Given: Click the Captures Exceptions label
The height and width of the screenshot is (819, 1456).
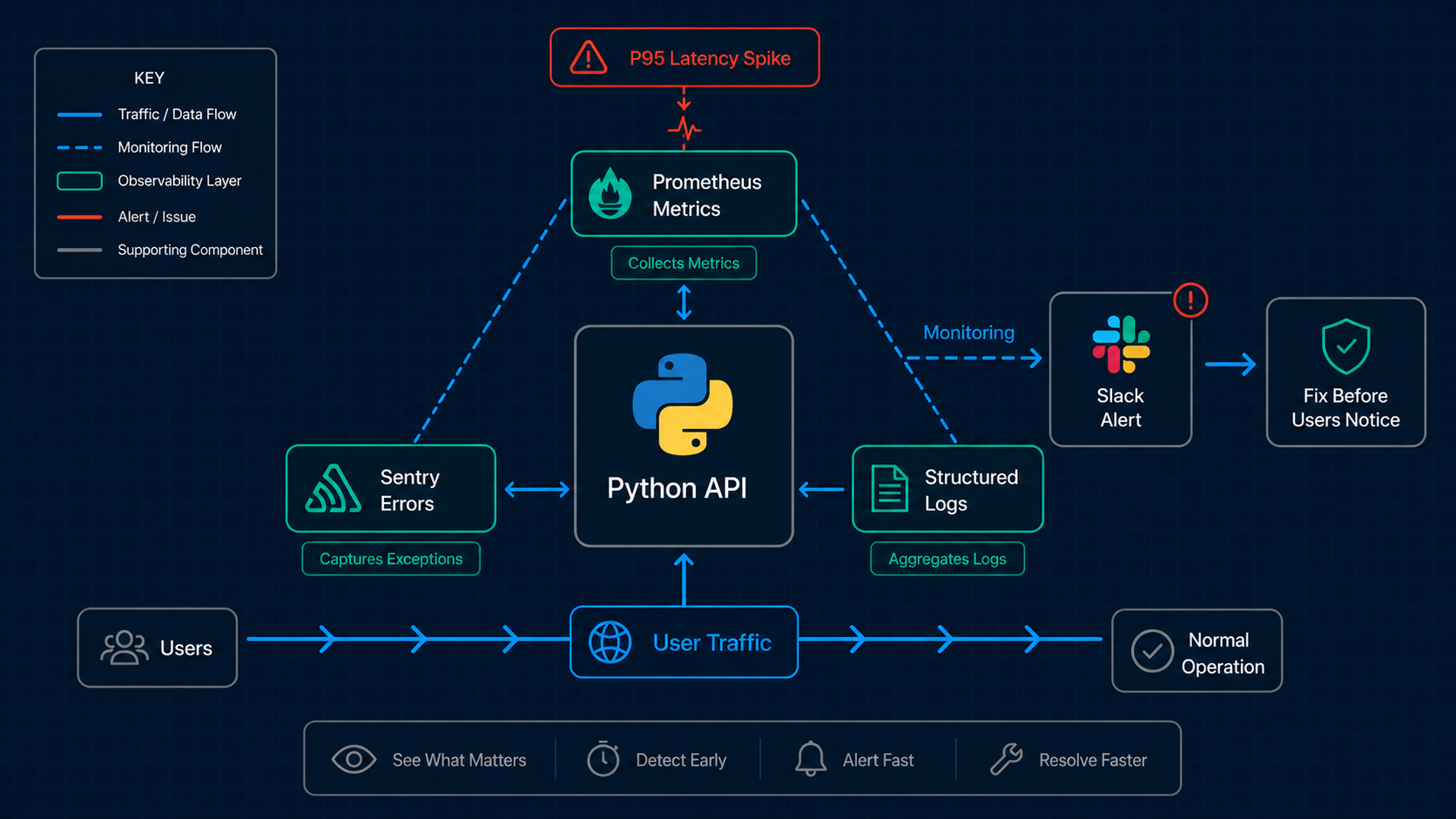Looking at the screenshot, I should pyautogui.click(x=391, y=559).
